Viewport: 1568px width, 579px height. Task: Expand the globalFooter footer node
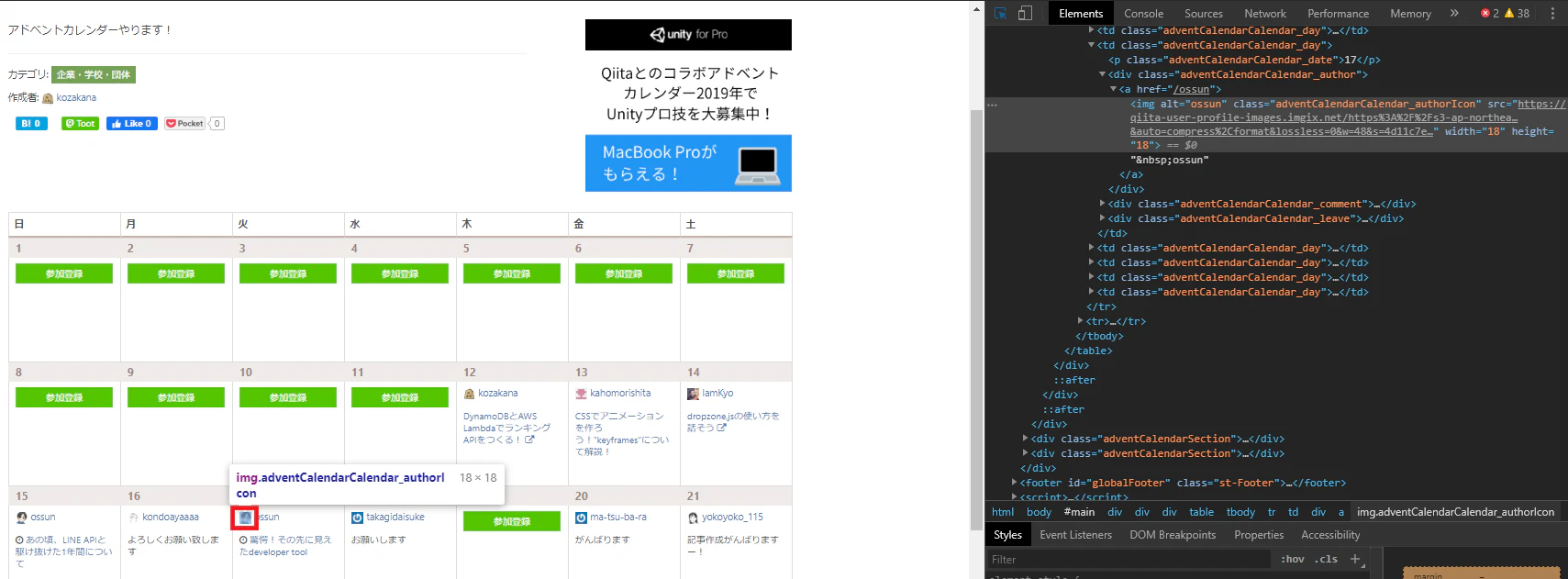pos(1014,483)
